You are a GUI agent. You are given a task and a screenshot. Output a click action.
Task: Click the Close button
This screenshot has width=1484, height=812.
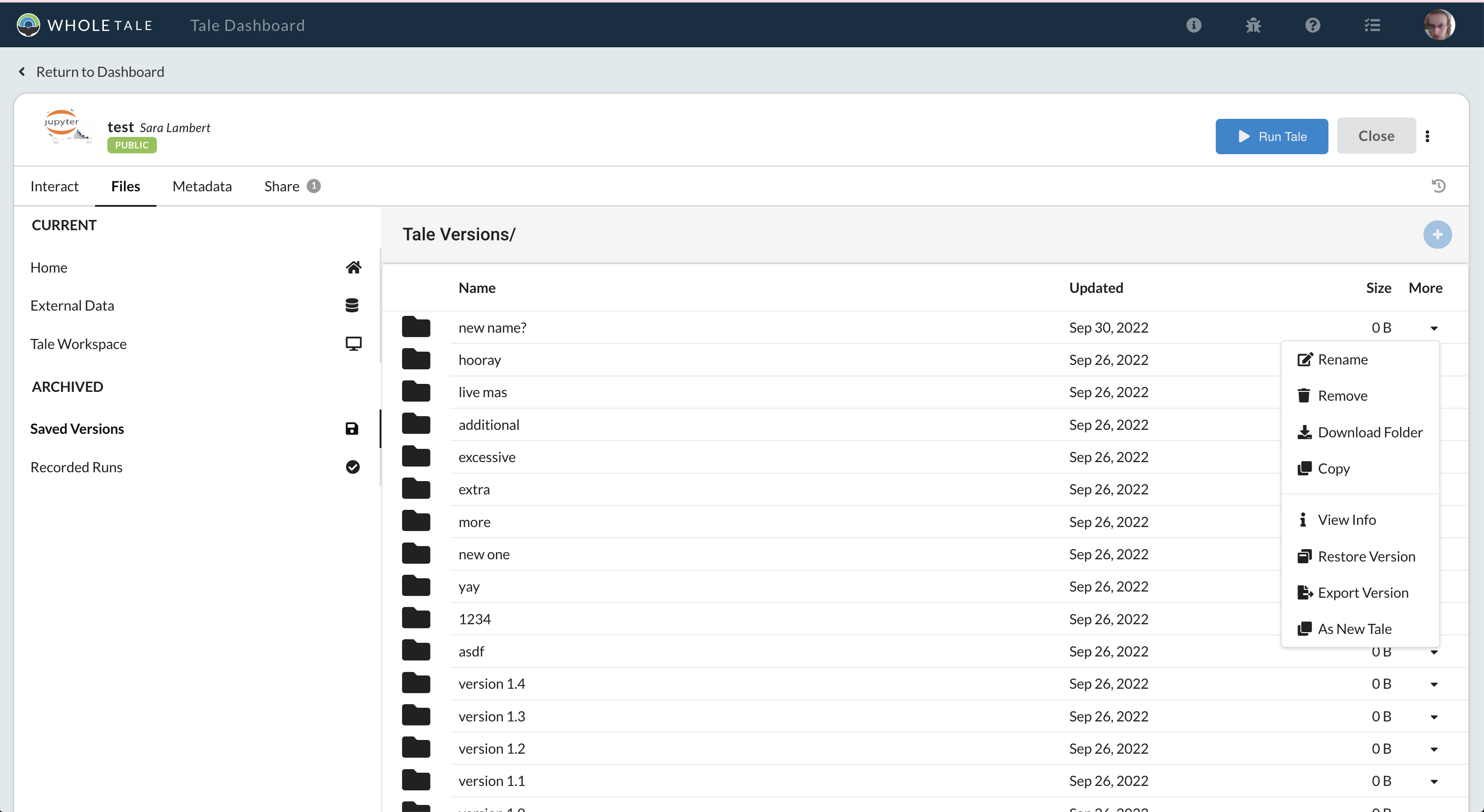click(x=1376, y=136)
